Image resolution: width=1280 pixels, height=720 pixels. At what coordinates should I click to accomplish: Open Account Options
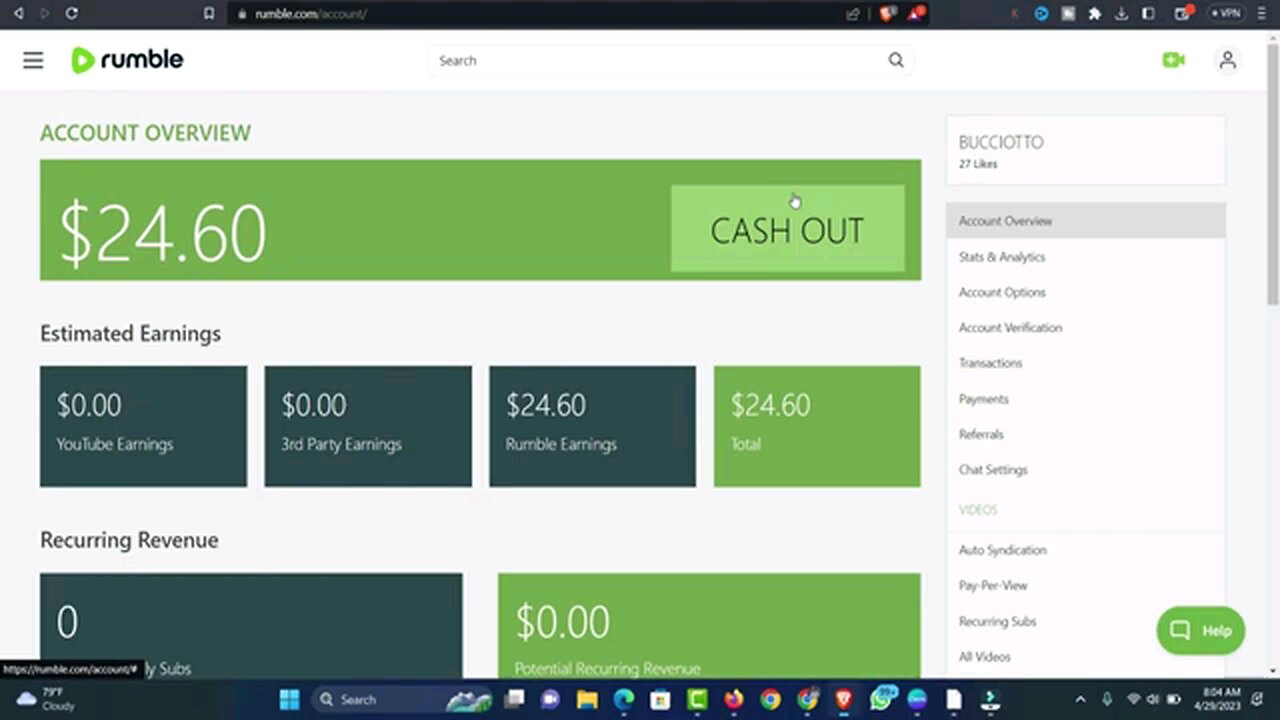click(1002, 292)
